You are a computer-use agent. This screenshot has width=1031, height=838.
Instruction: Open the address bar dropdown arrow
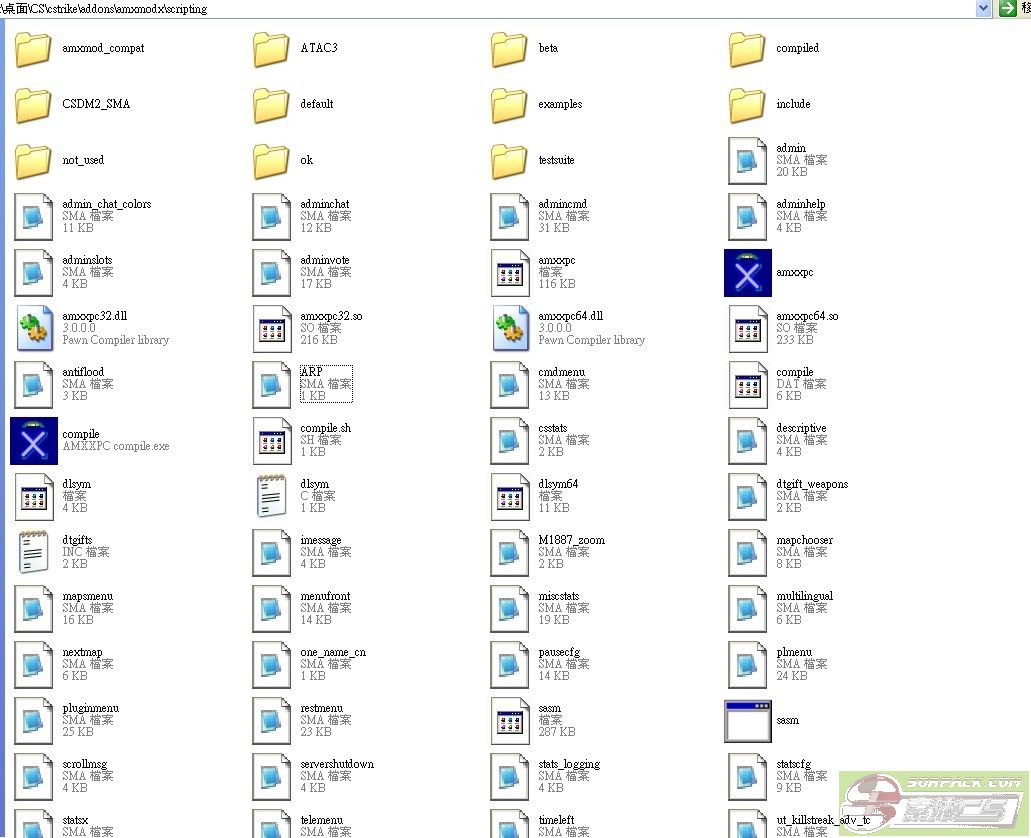[983, 8]
